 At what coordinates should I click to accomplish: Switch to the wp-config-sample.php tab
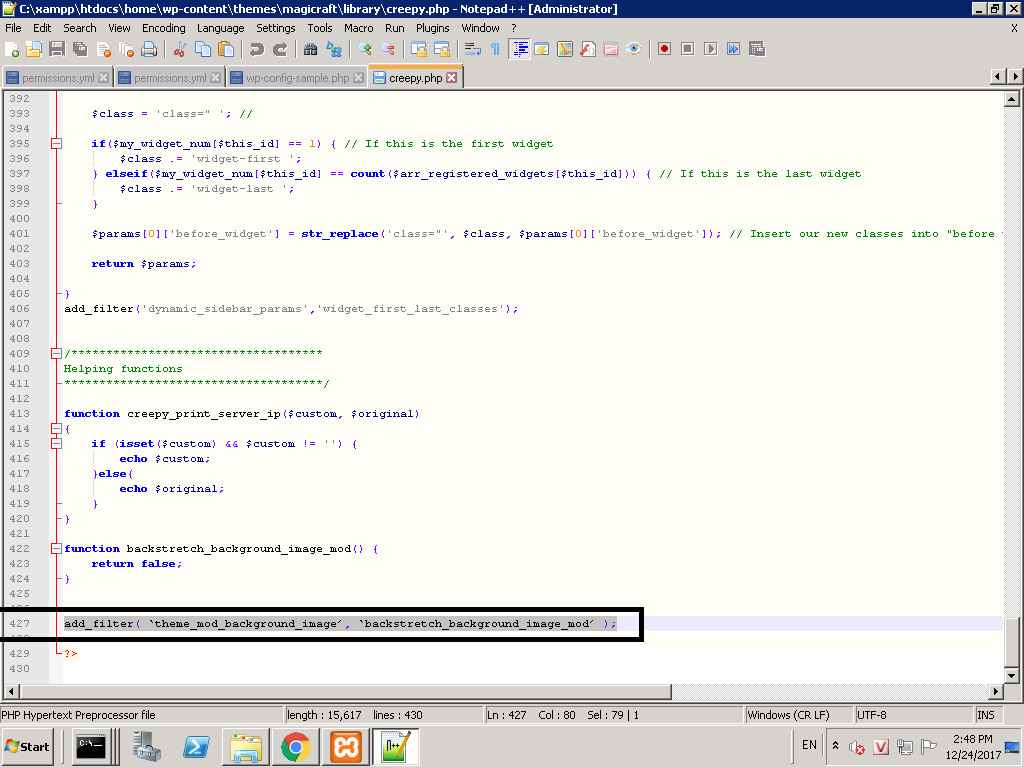[297, 78]
